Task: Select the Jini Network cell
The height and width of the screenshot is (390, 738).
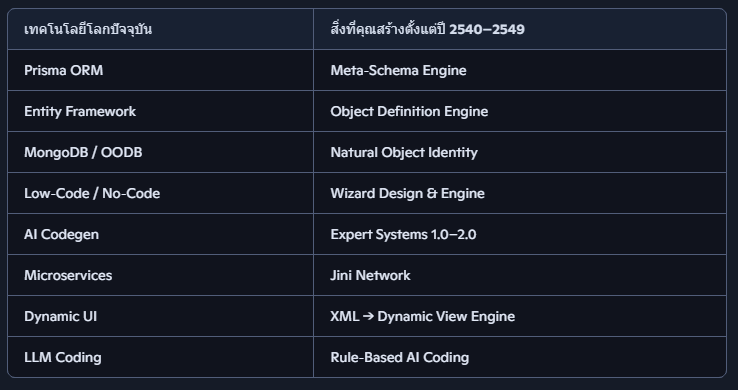Action: (520, 275)
